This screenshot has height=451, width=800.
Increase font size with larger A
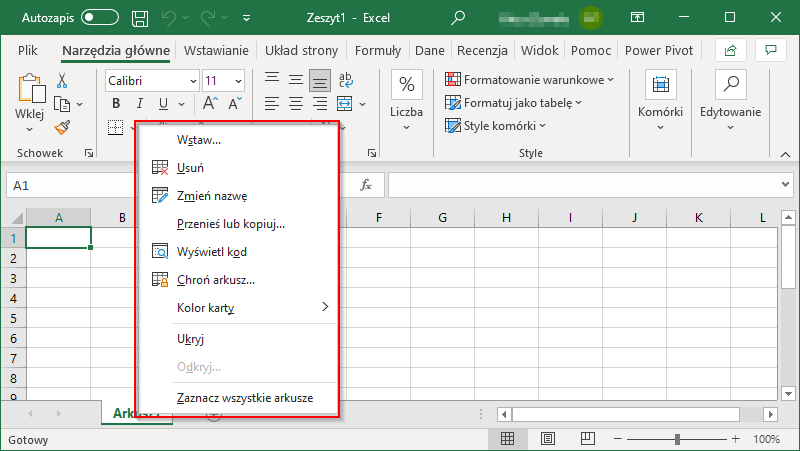click(210, 104)
